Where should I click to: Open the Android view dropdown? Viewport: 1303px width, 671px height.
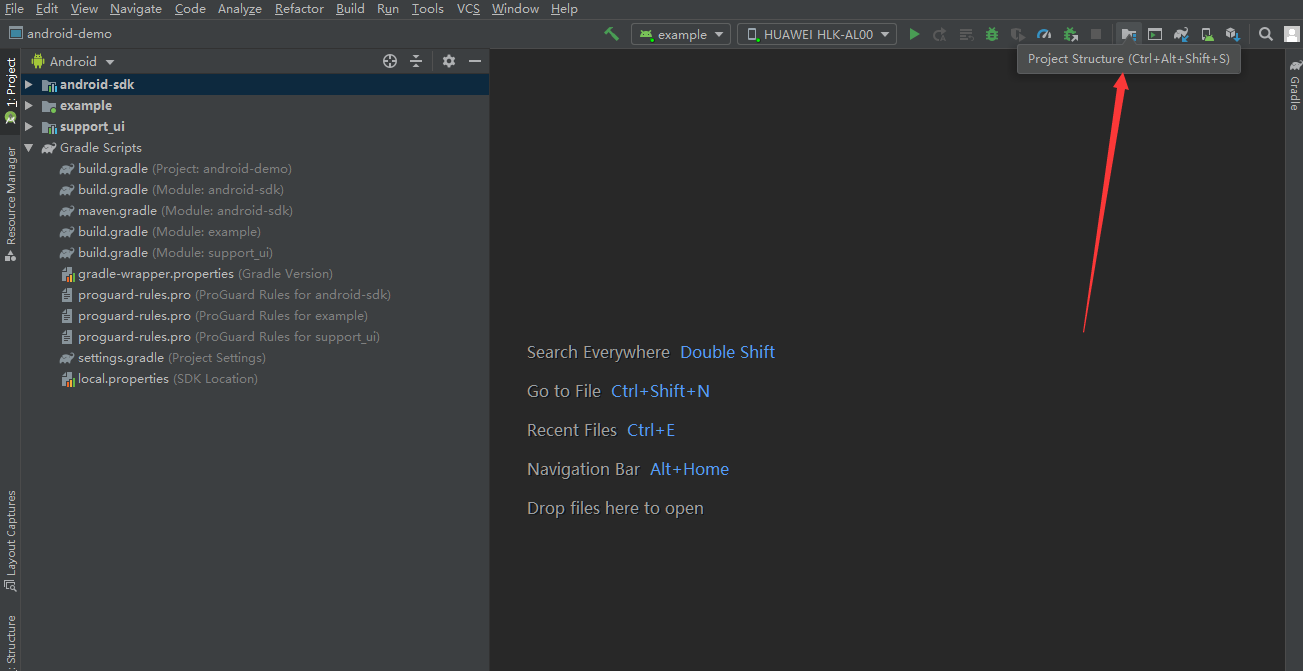(x=72, y=61)
